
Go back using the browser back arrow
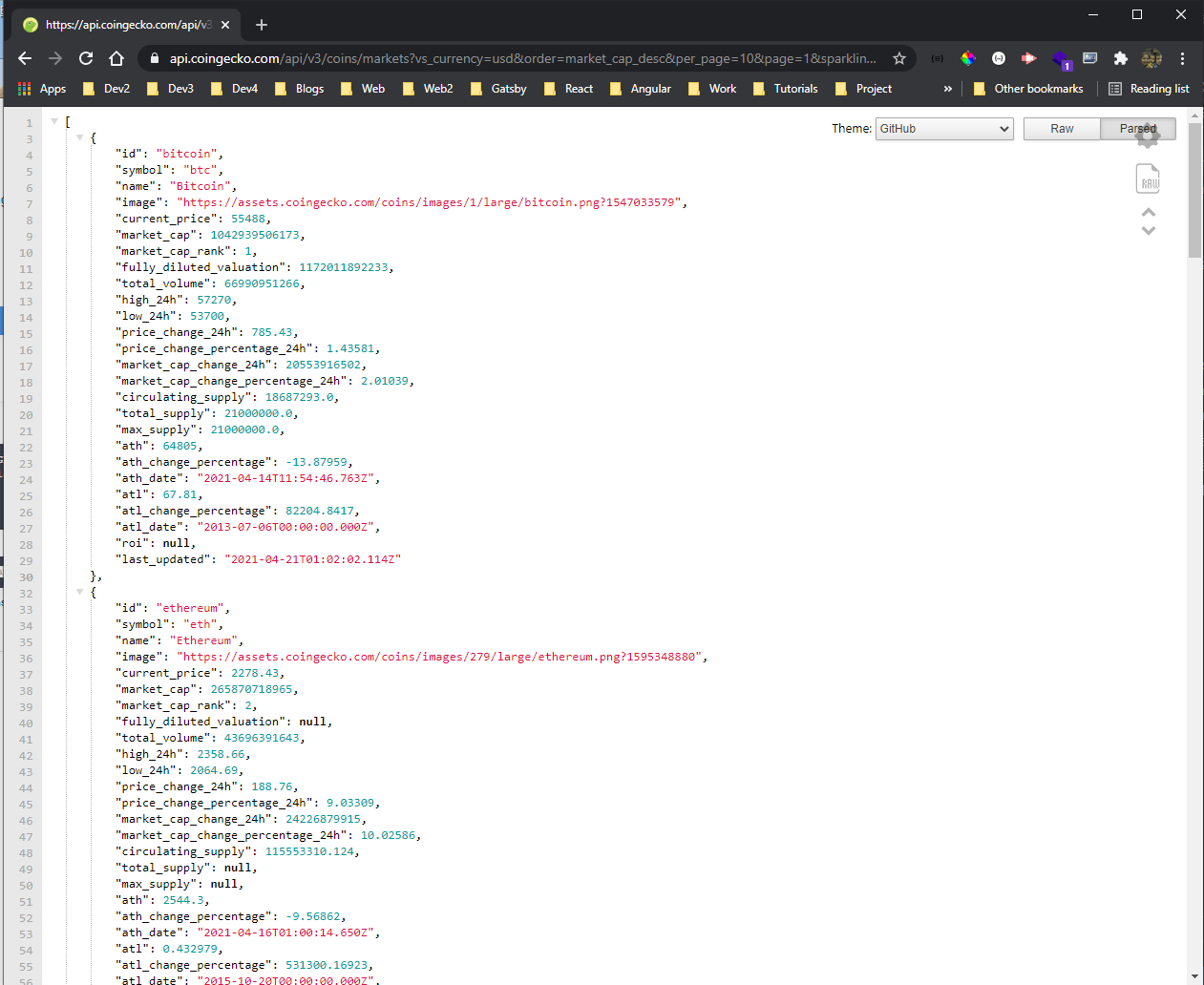pyautogui.click(x=25, y=58)
